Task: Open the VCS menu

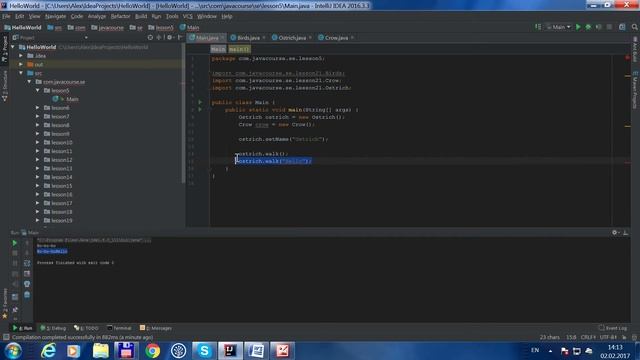Action: 187,16
